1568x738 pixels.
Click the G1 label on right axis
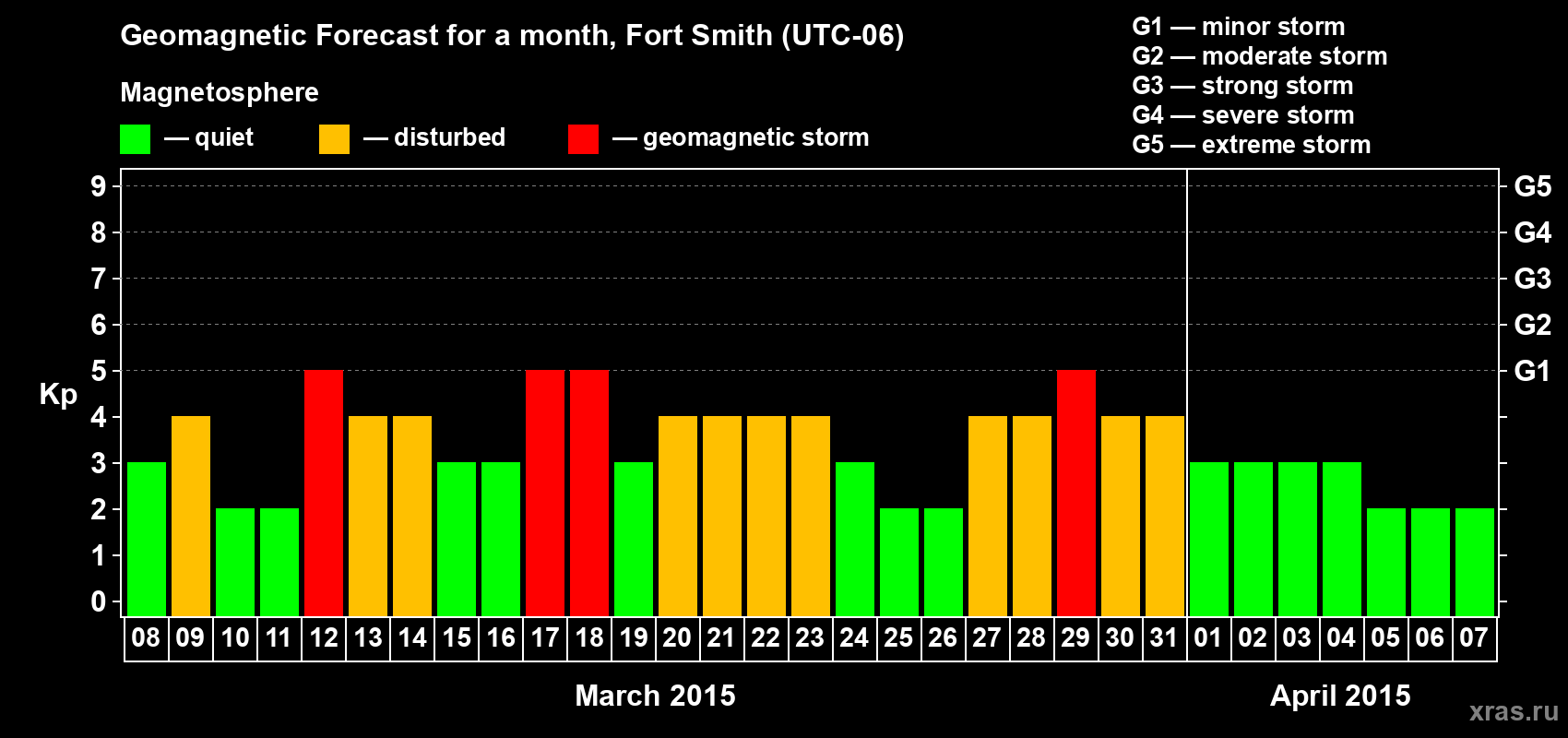(x=1532, y=371)
